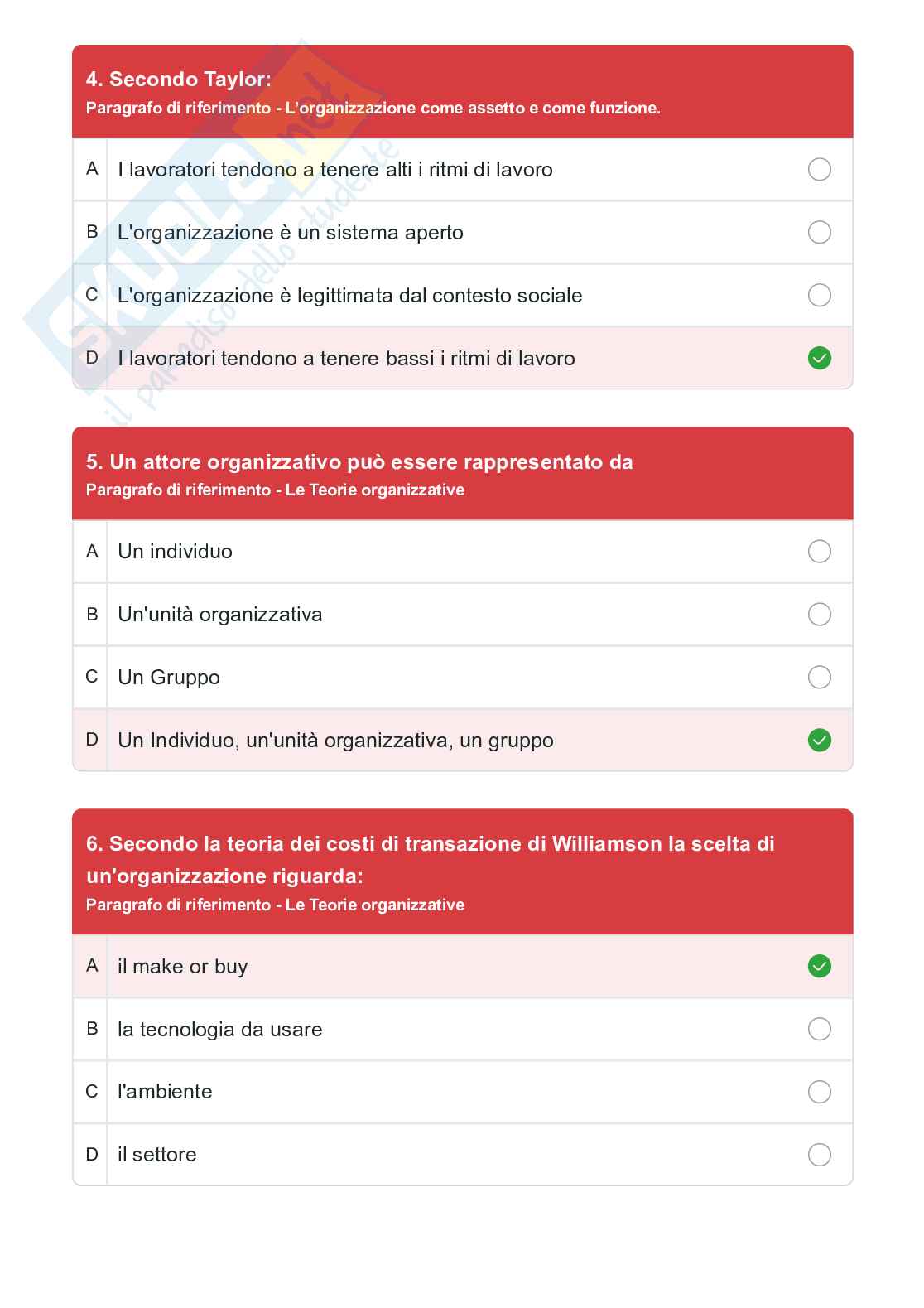Click answer text 'I lavoratori tendono a tenere bassi'
Image resolution: width=924 pixels, height=1308 pixels.
click(x=346, y=359)
